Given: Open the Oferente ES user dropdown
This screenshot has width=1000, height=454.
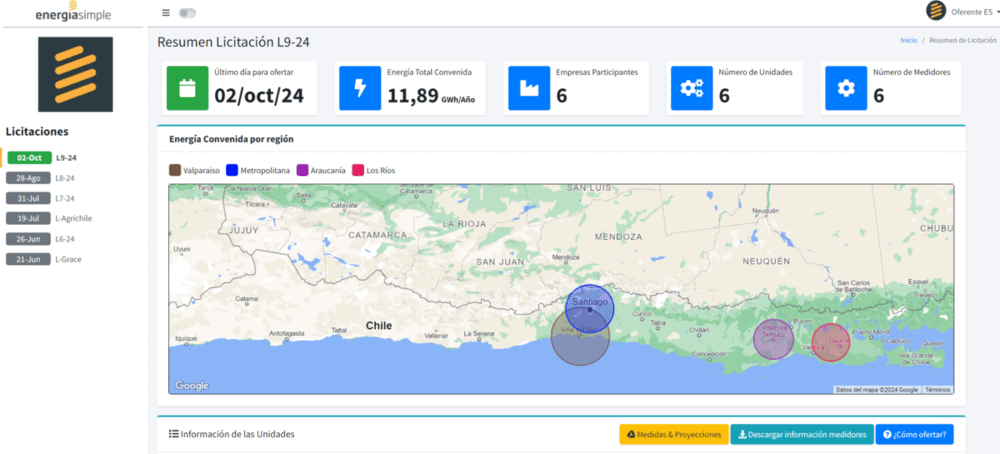Looking at the screenshot, I should coord(963,11).
